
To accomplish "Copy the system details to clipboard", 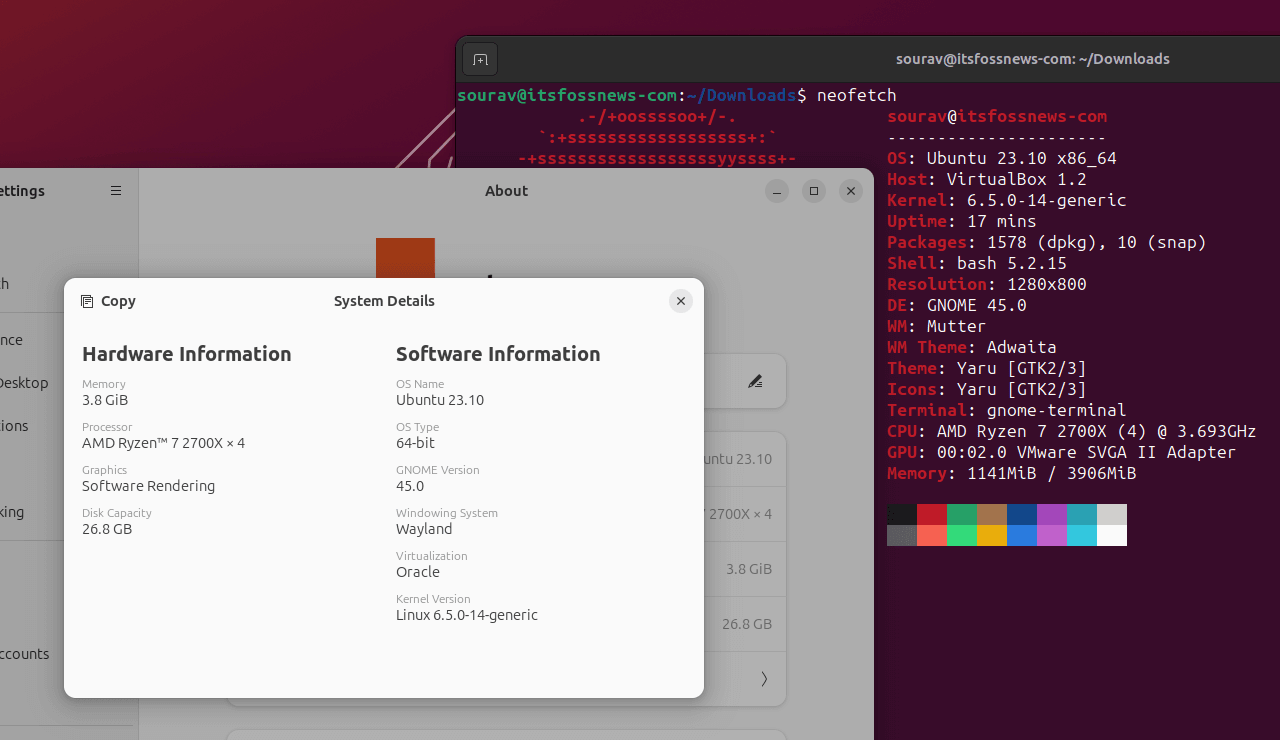I will 108,301.
